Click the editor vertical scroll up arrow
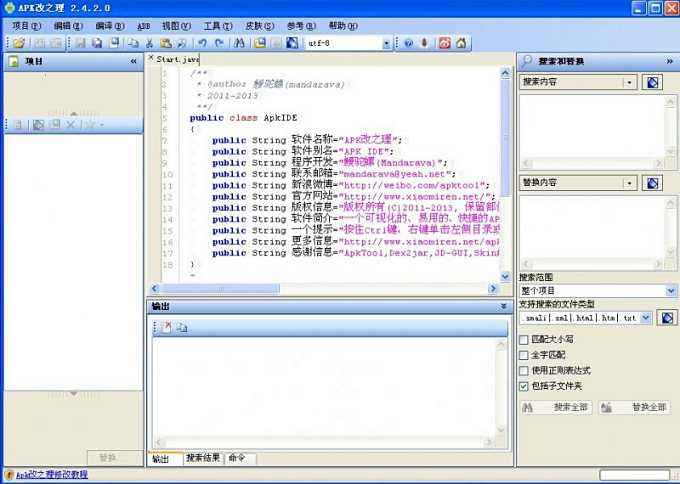The height and width of the screenshot is (484, 680). tap(505, 73)
